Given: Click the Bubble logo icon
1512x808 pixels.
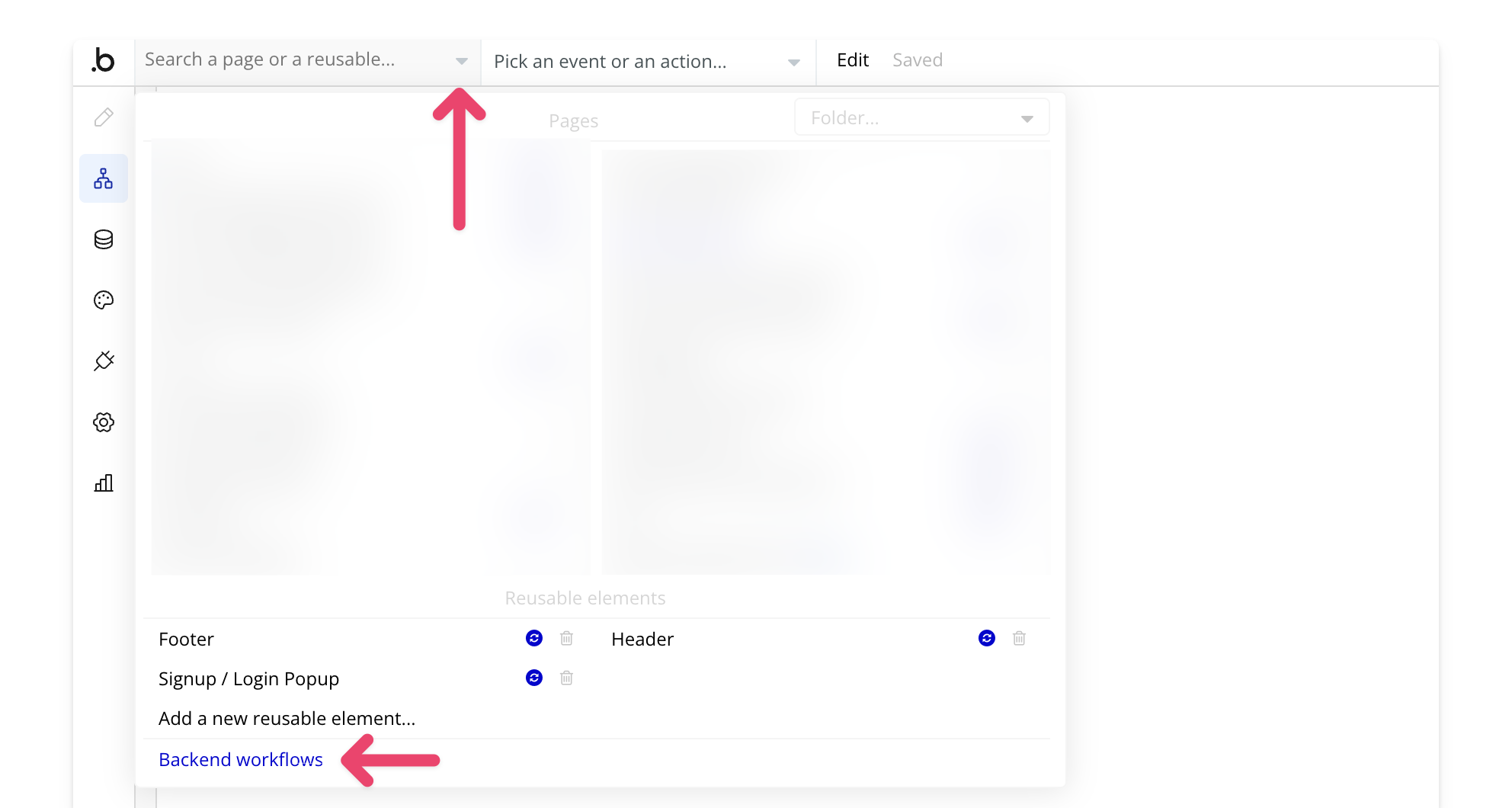Looking at the screenshot, I should click(x=103, y=59).
